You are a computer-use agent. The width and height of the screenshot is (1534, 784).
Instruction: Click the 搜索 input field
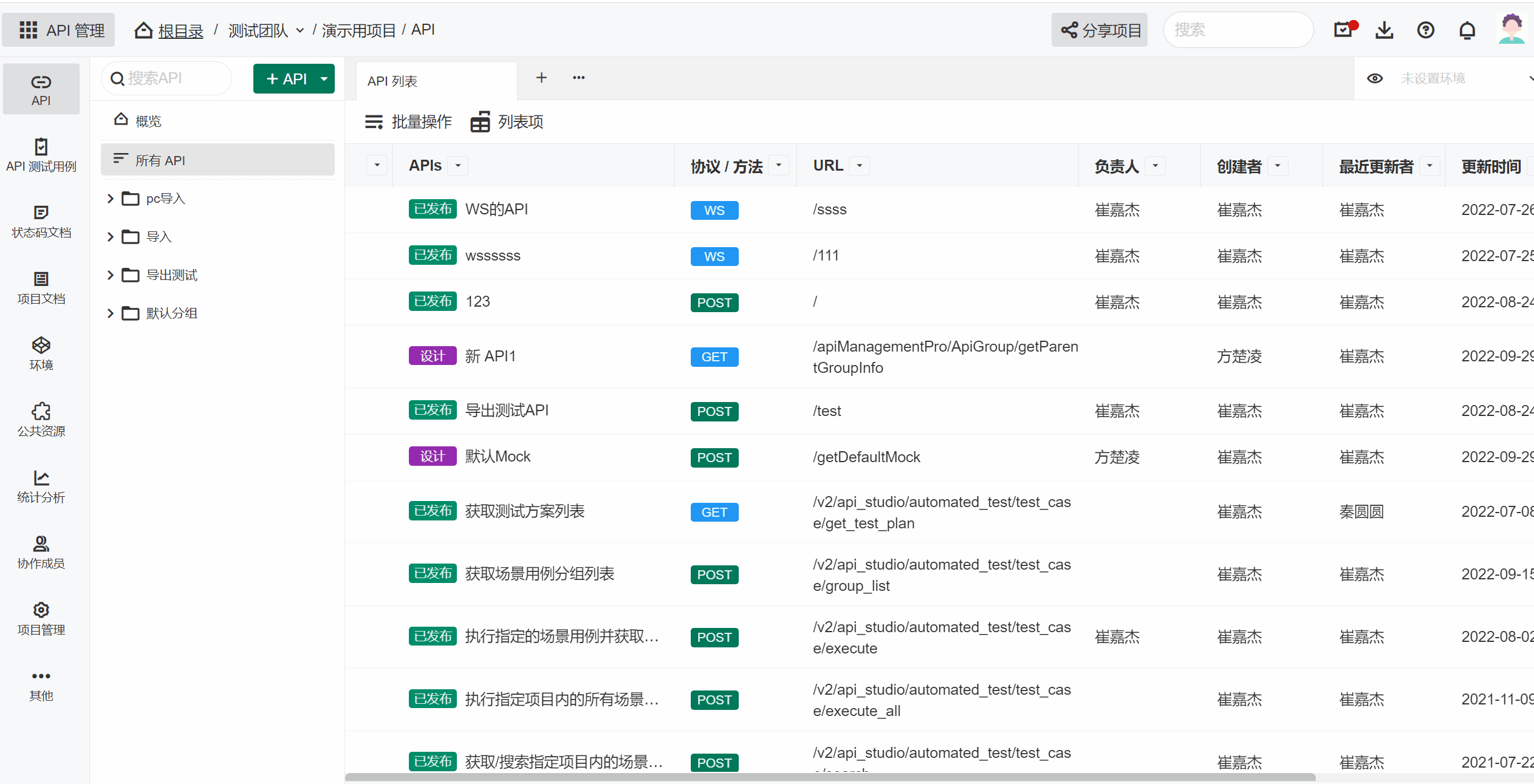[1238, 29]
